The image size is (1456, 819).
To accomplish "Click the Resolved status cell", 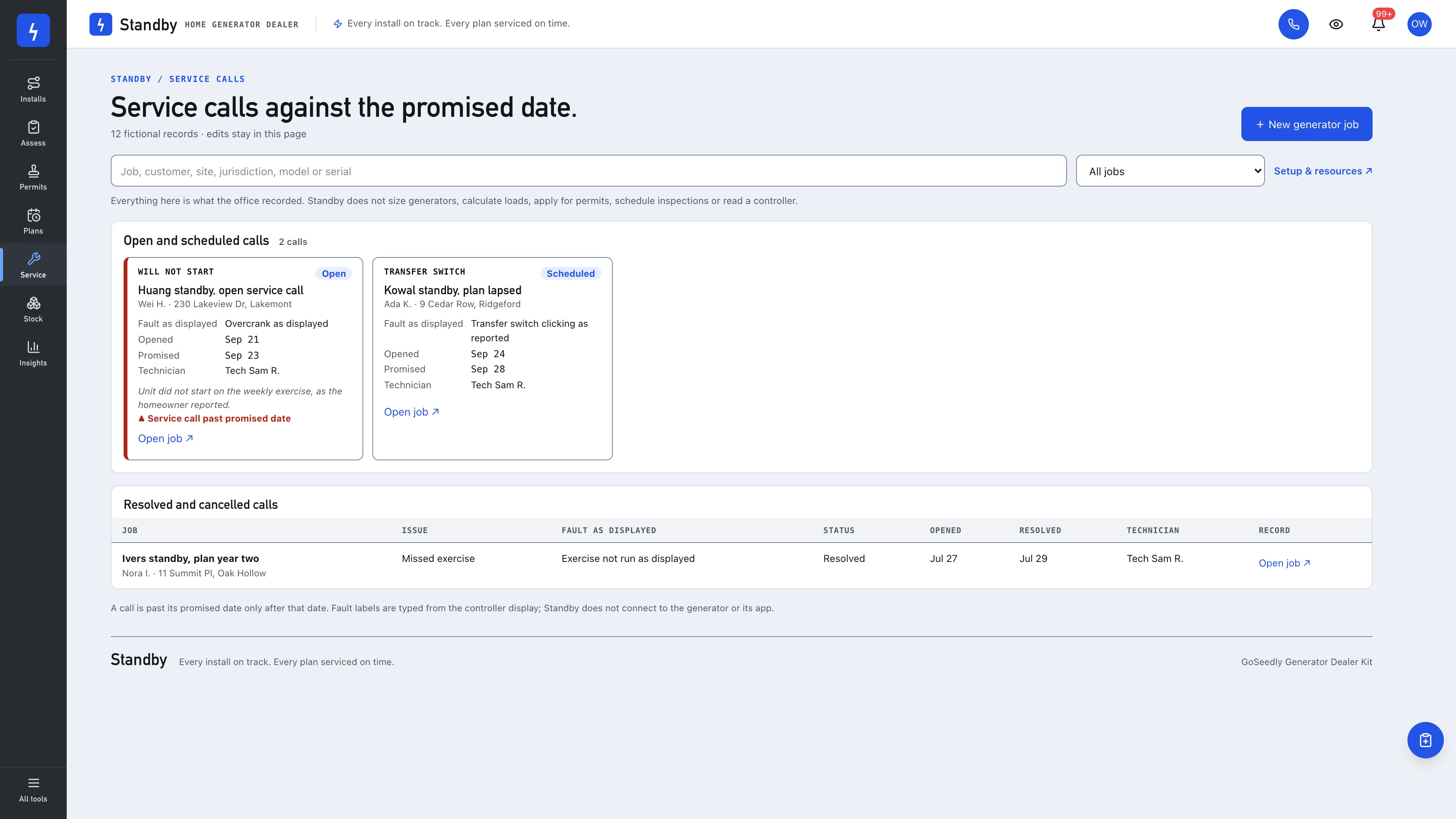I will [844, 559].
